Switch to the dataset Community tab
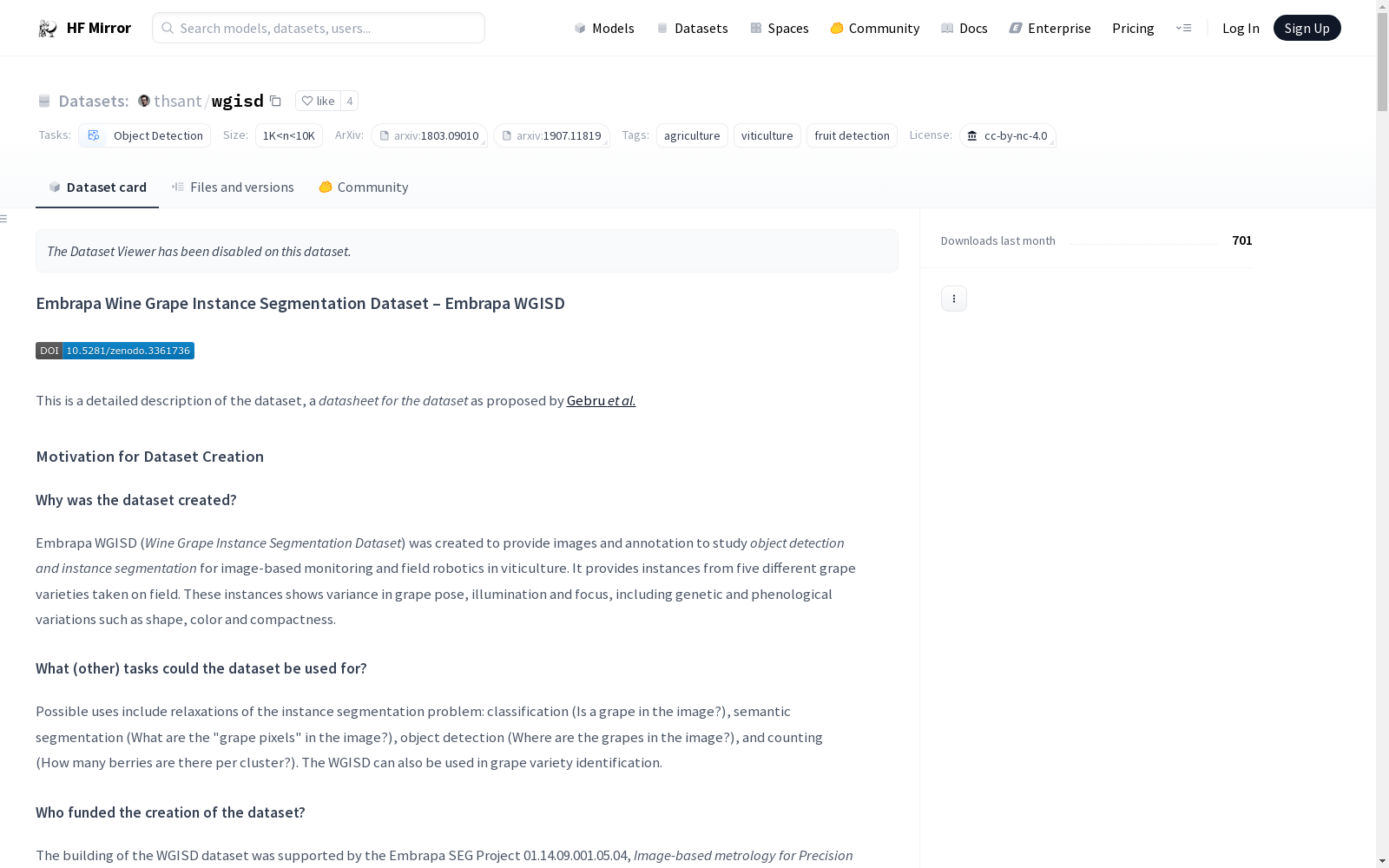 (364, 187)
